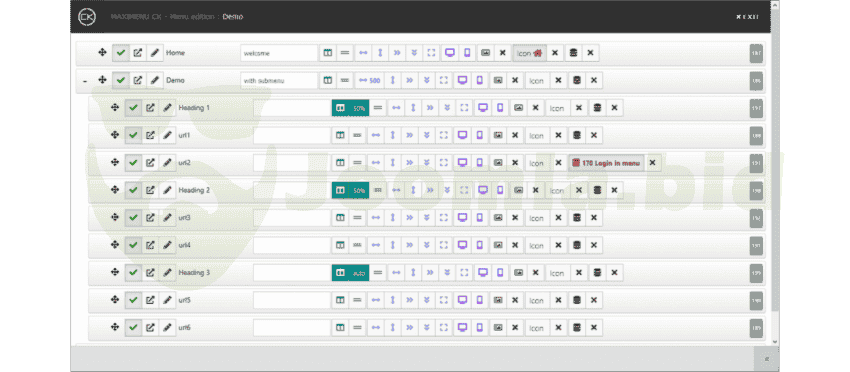The image size is (850, 372).
Task: Open the 50% column setting on Heading 1
Action: [x=350, y=107]
